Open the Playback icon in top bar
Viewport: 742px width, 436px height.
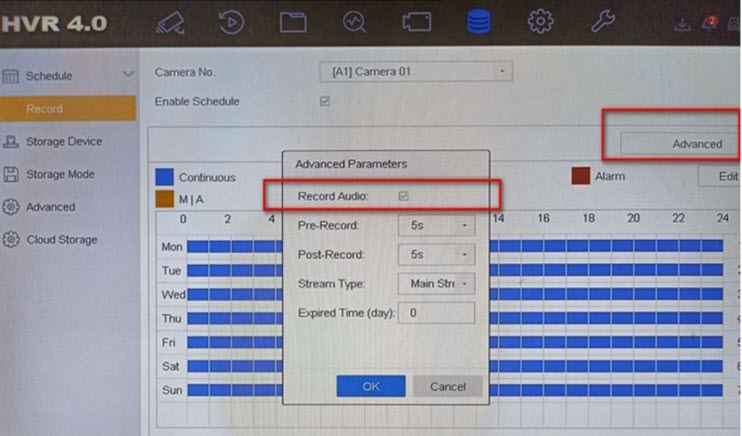click(x=231, y=22)
